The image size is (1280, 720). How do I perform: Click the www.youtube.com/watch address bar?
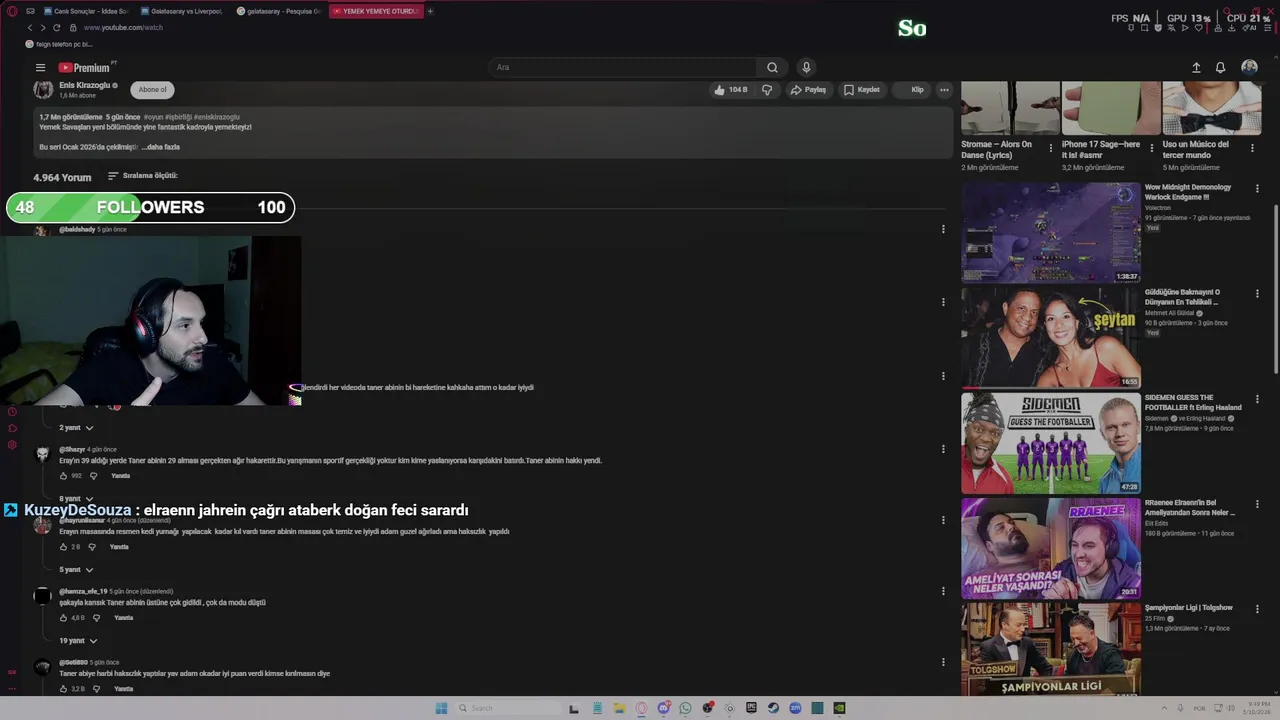coord(123,28)
